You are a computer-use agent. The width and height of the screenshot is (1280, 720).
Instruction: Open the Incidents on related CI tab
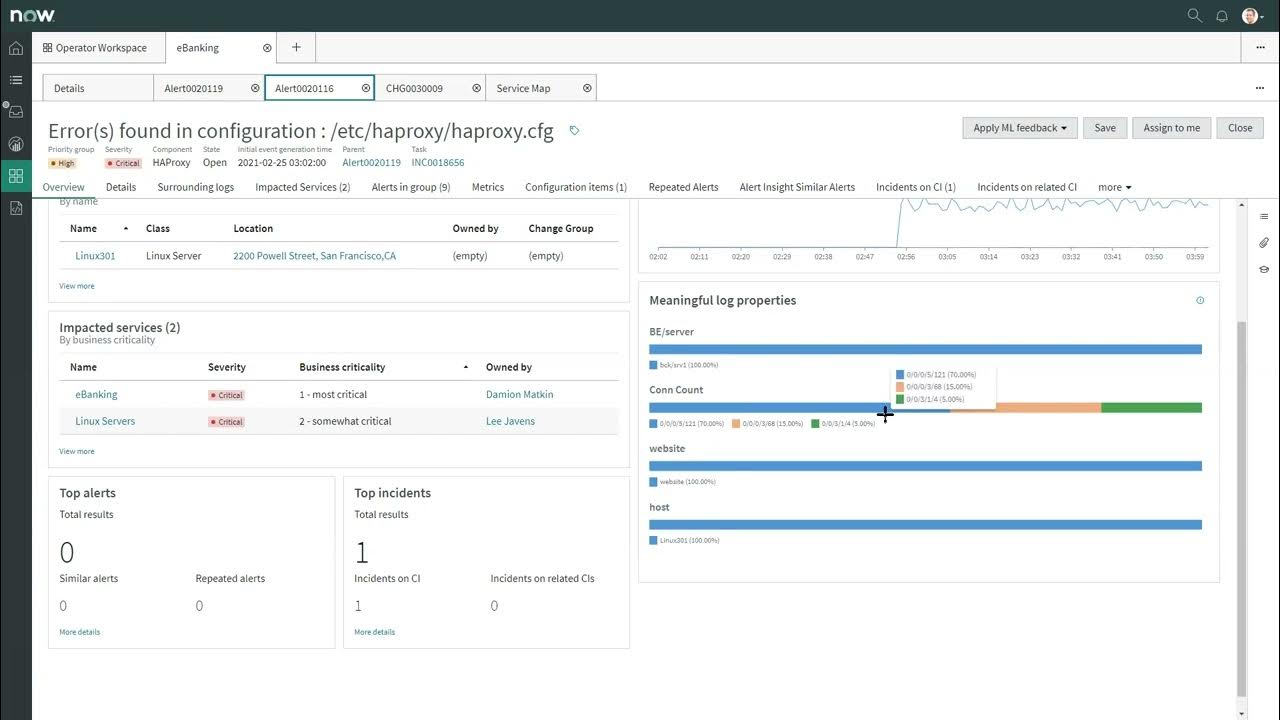coord(1027,187)
